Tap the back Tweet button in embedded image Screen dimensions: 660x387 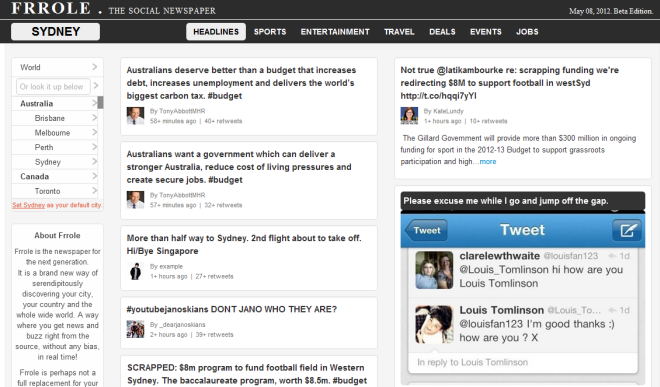(x=426, y=230)
